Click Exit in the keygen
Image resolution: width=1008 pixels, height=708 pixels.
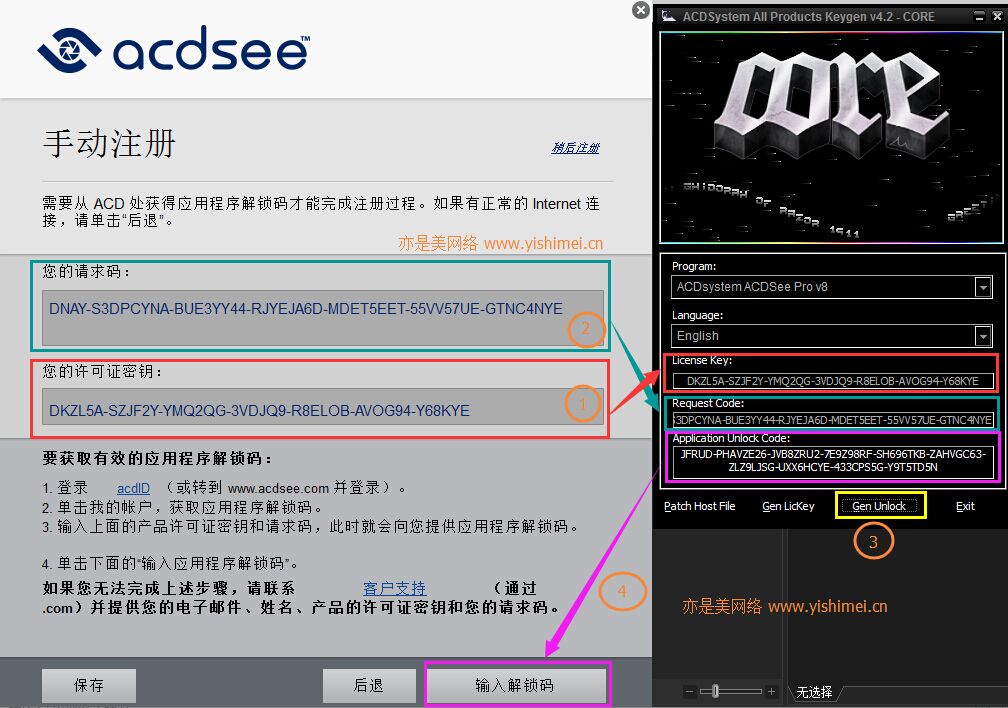coord(965,506)
